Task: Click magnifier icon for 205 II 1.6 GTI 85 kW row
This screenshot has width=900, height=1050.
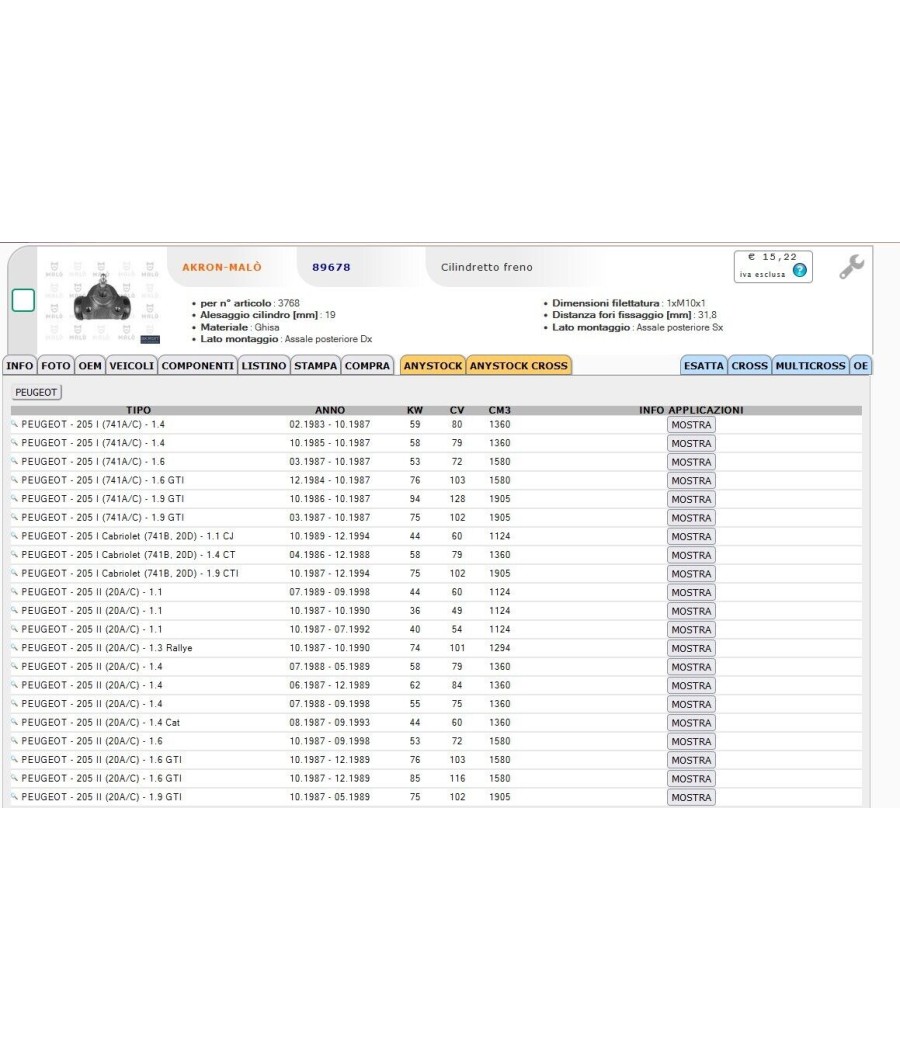Action: point(14,778)
